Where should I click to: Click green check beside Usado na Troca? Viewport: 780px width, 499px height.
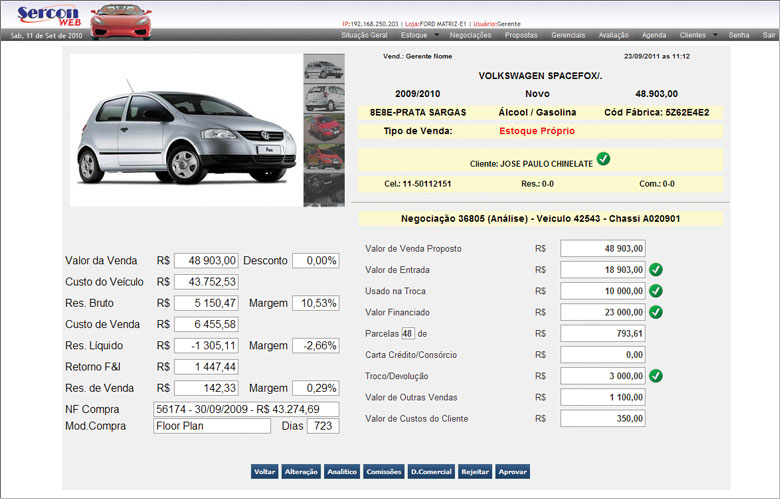point(656,291)
